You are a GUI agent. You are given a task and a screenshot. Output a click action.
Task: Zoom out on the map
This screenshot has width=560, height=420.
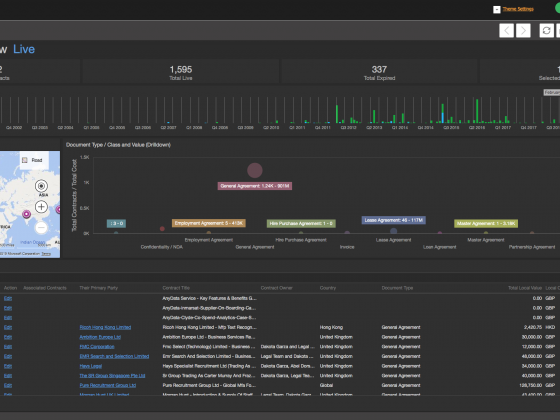[41, 228]
